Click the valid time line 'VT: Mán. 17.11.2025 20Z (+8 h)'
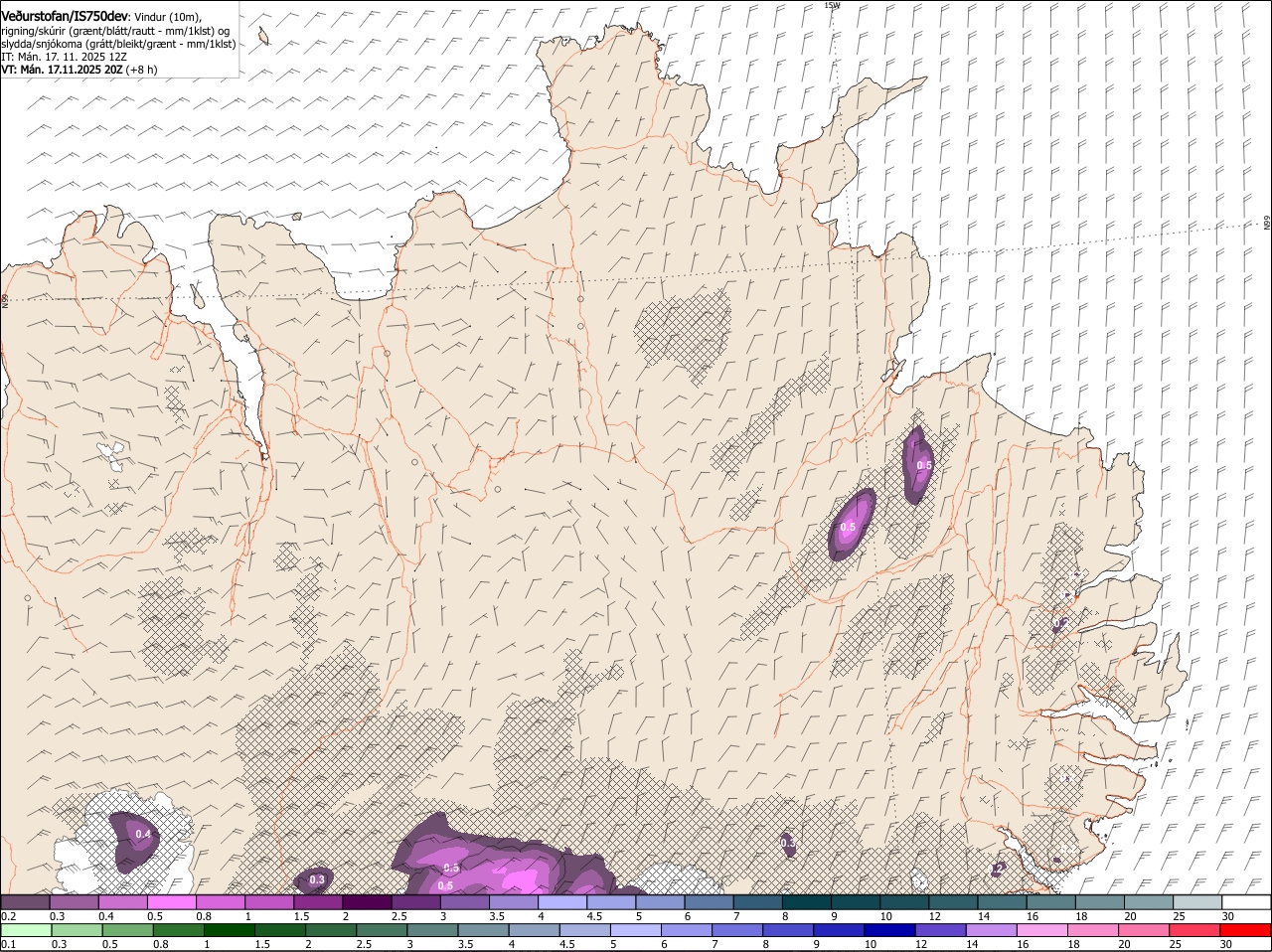The height and width of the screenshot is (952, 1272). click(x=79, y=70)
